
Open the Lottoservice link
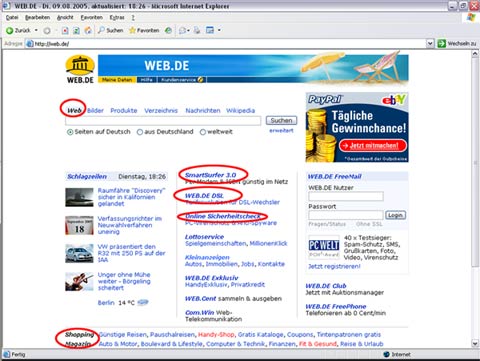204,237
